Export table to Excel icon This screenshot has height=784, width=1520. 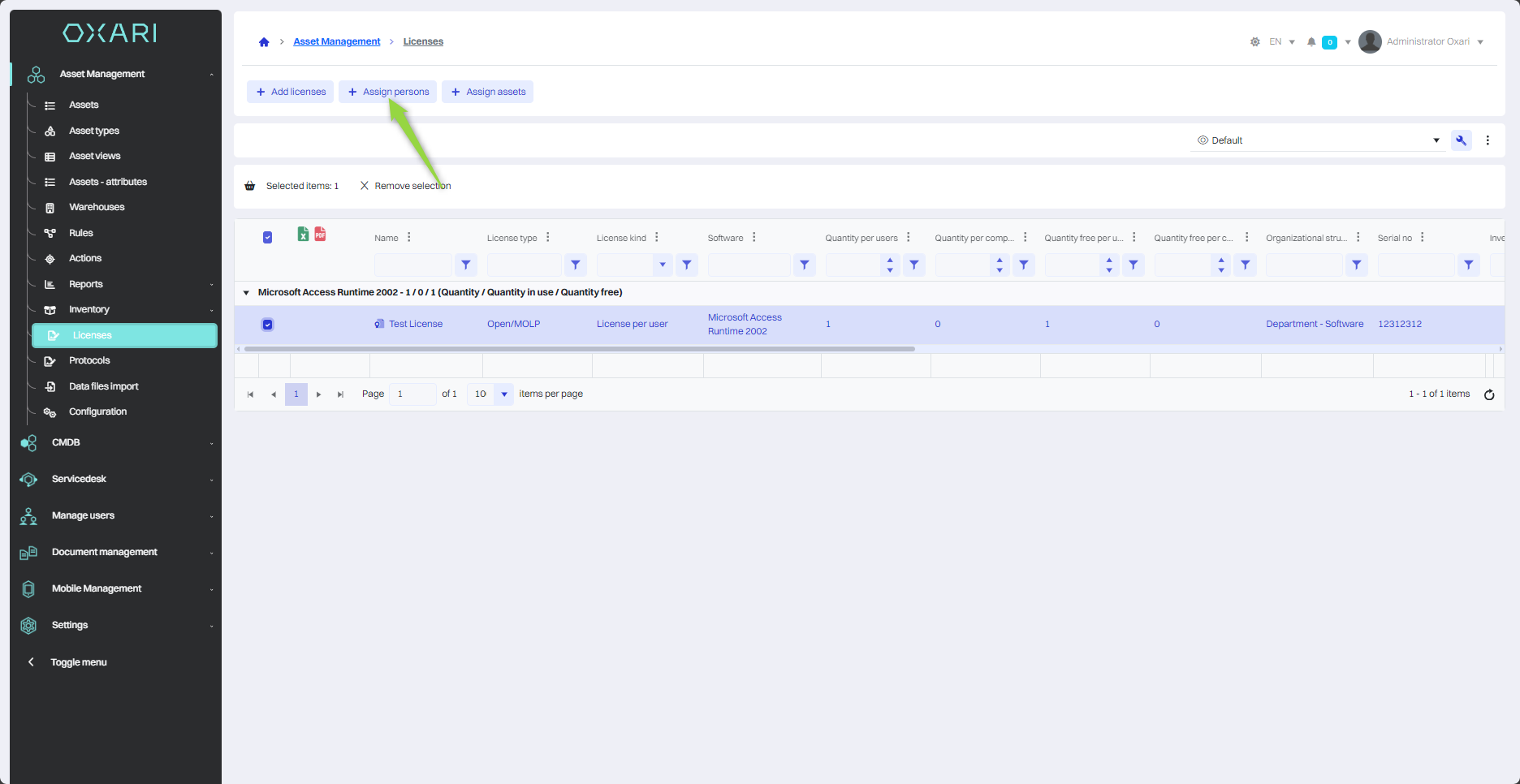[x=303, y=235]
